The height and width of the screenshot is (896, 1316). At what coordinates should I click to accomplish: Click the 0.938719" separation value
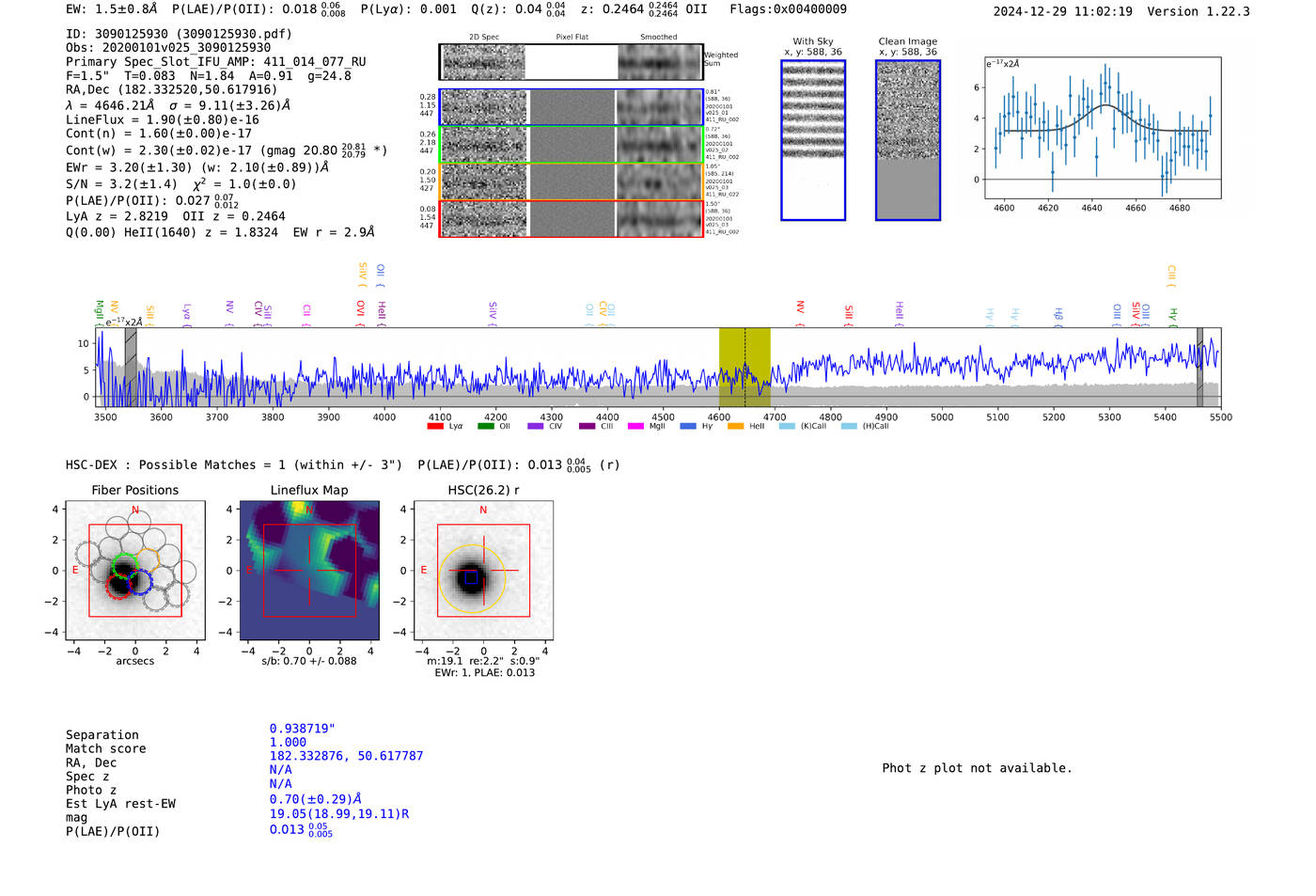[x=303, y=729]
